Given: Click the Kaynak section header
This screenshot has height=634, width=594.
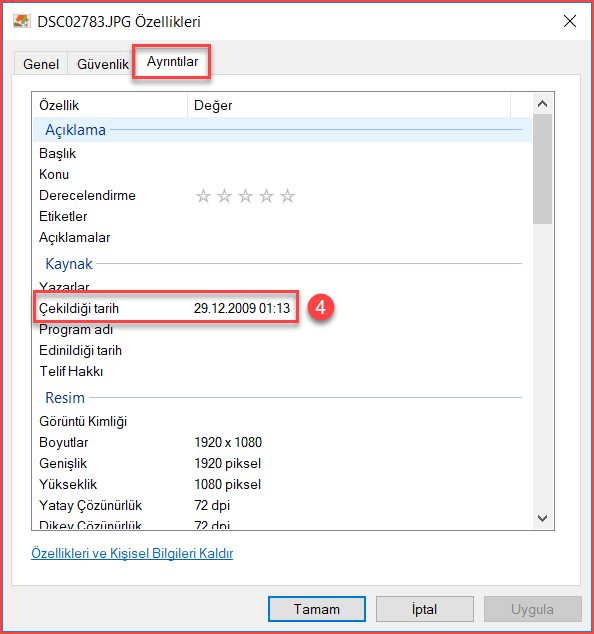Looking at the screenshot, I should coord(282,264).
